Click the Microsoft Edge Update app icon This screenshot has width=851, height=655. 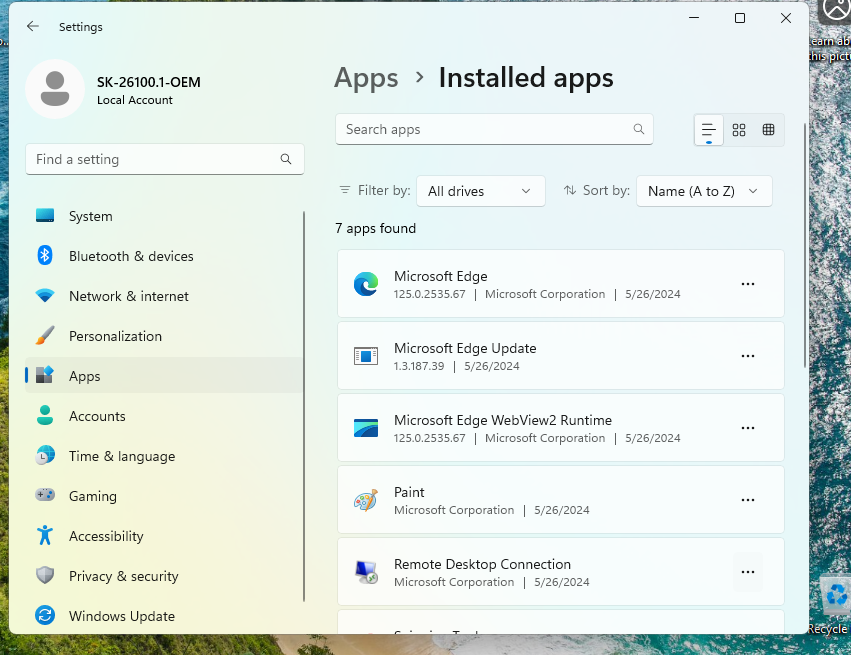point(366,356)
